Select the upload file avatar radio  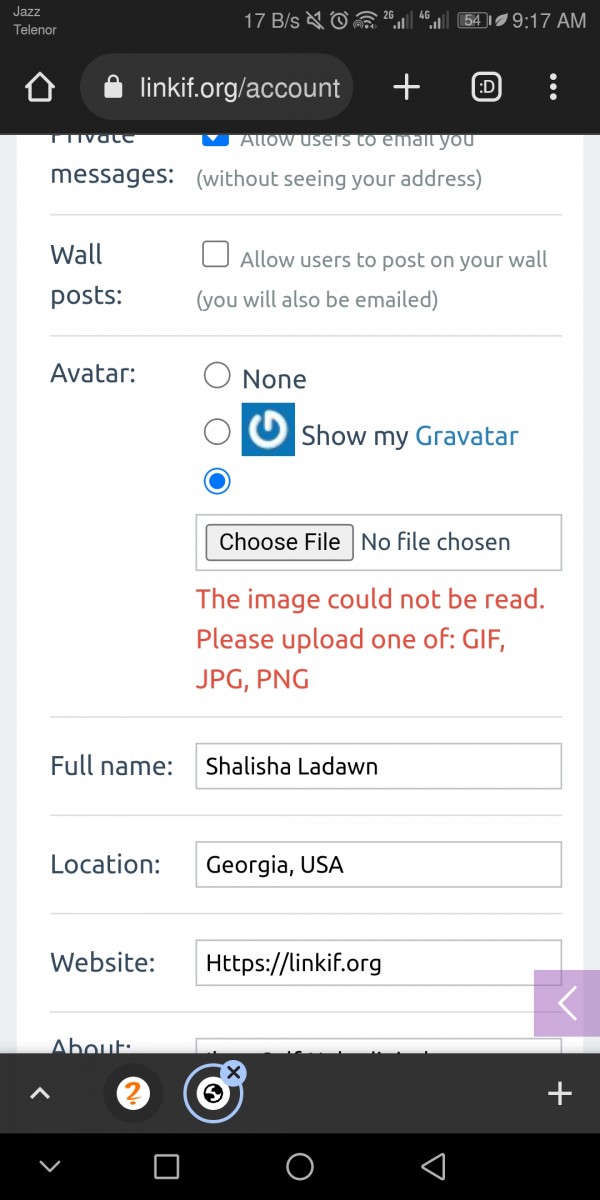tap(217, 482)
